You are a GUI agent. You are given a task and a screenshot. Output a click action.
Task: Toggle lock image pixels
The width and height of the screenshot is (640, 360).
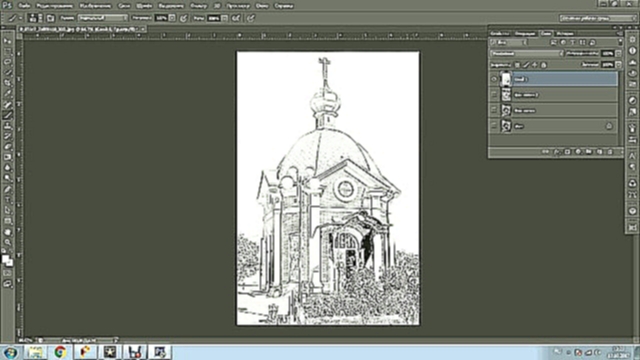tap(526, 65)
